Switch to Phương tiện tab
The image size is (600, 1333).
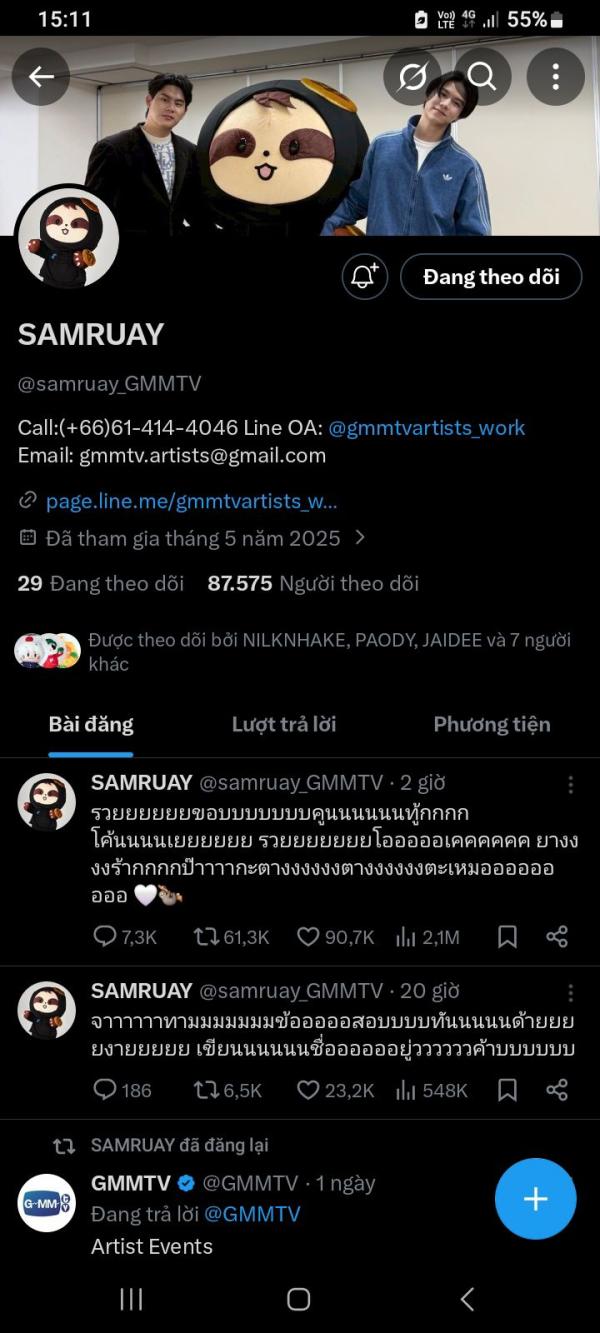(491, 724)
